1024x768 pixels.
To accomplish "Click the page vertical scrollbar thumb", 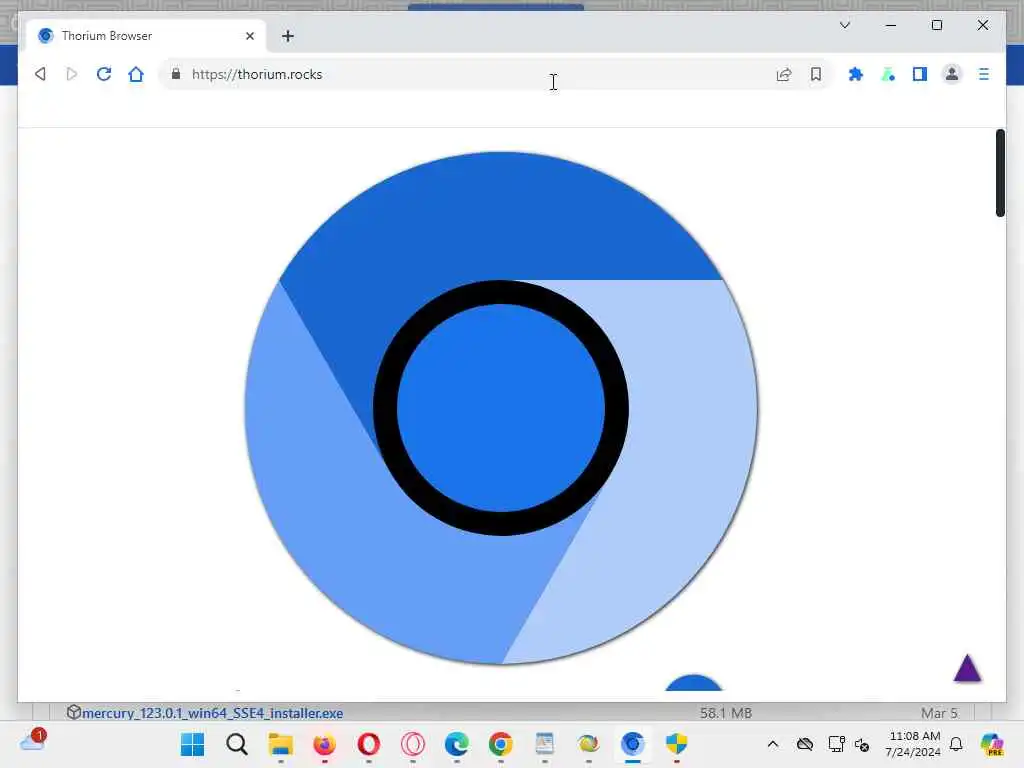I will pyautogui.click(x=1000, y=172).
